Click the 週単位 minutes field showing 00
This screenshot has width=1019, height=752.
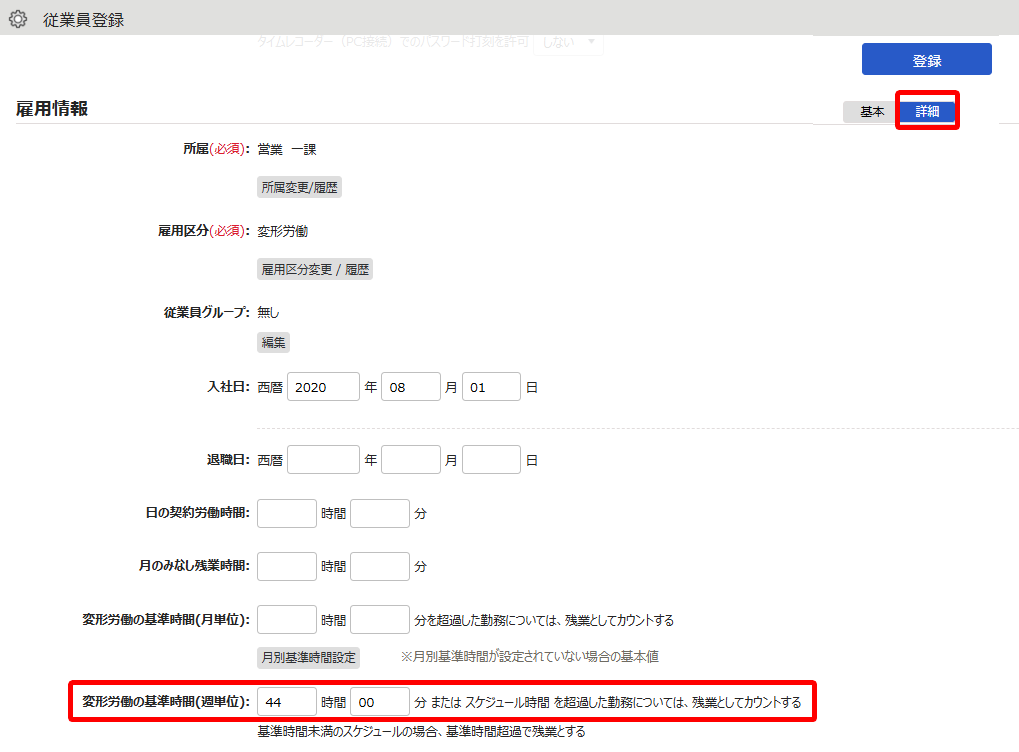click(380, 702)
